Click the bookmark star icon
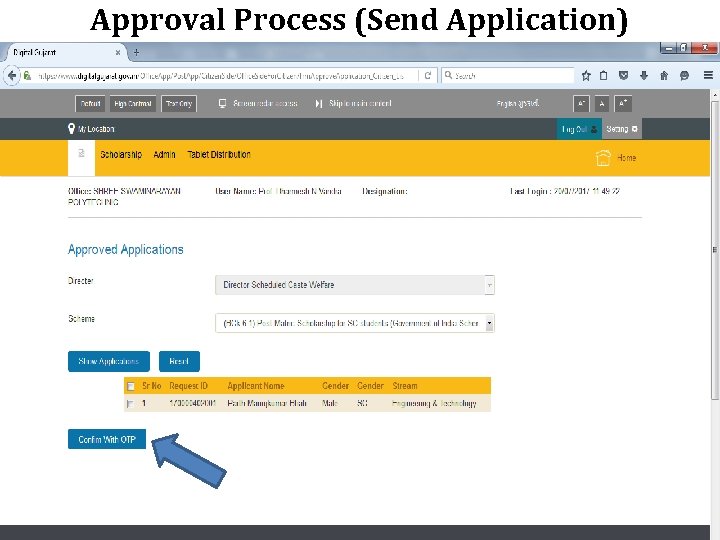Viewport: 720px width, 540px height. point(586,76)
